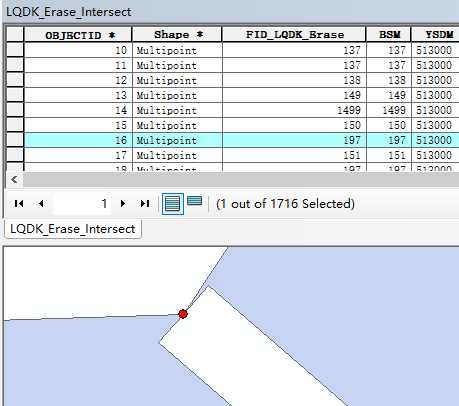The height and width of the screenshot is (406, 459).
Task: Select row selector for highlighted OBJECTID 16
Action: coord(15,140)
